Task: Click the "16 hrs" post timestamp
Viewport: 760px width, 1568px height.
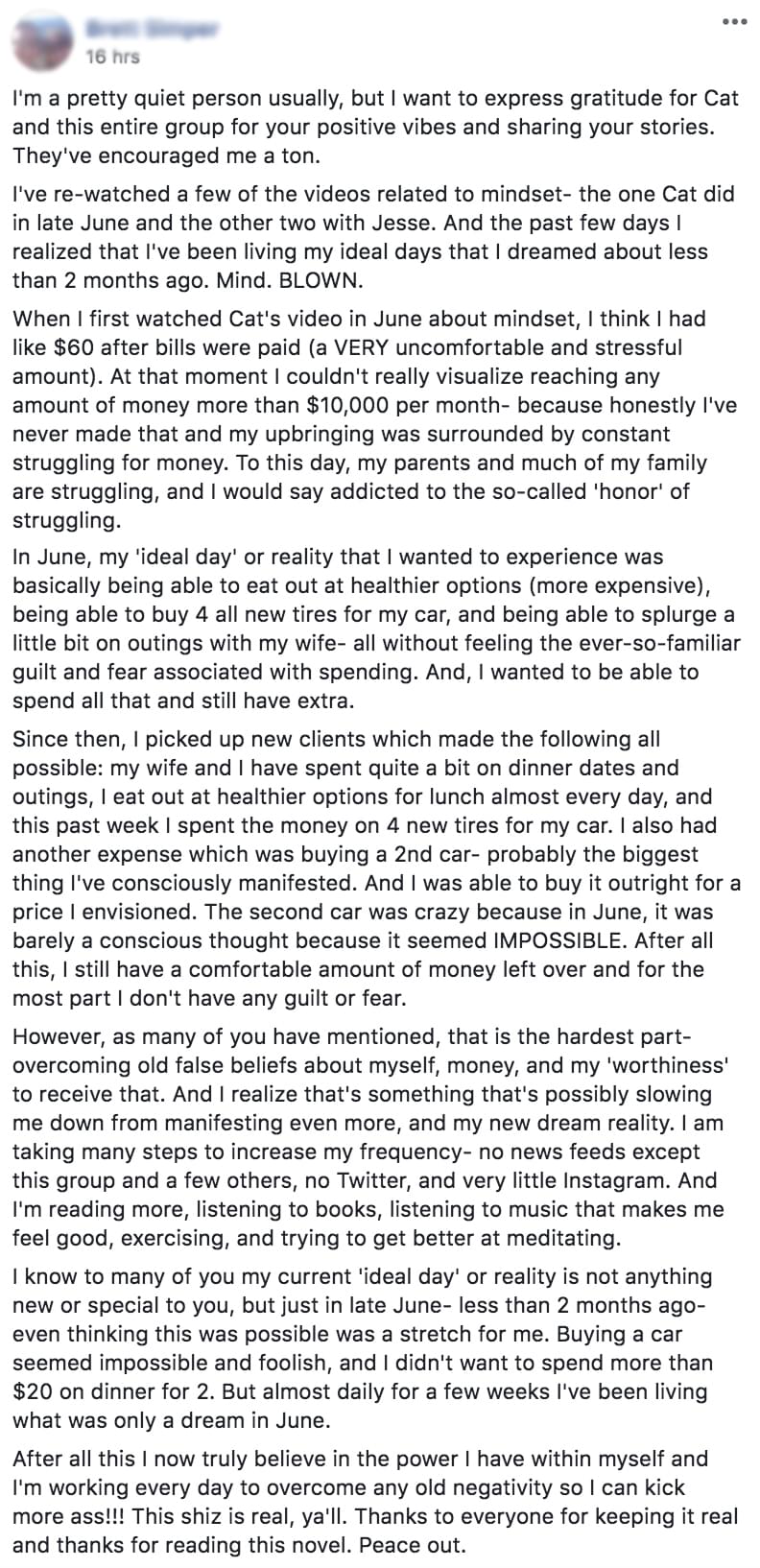Action: [x=112, y=57]
